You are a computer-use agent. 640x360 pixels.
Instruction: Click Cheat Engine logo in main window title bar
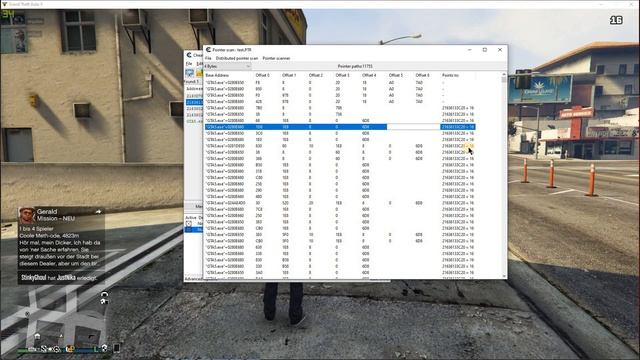pyautogui.click(x=189, y=55)
